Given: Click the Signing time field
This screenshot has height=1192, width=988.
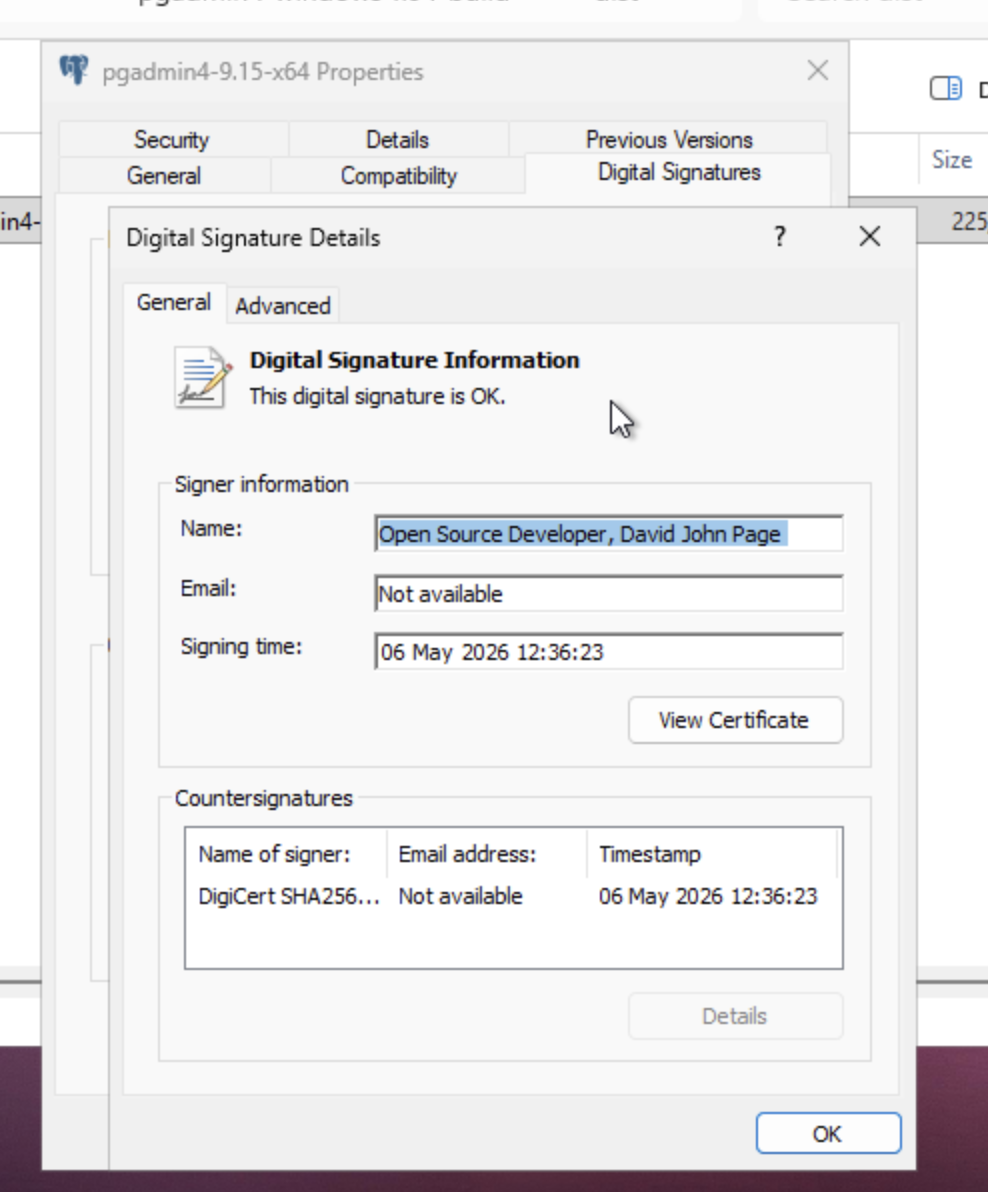Looking at the screenshot, I should click(609, 651).
